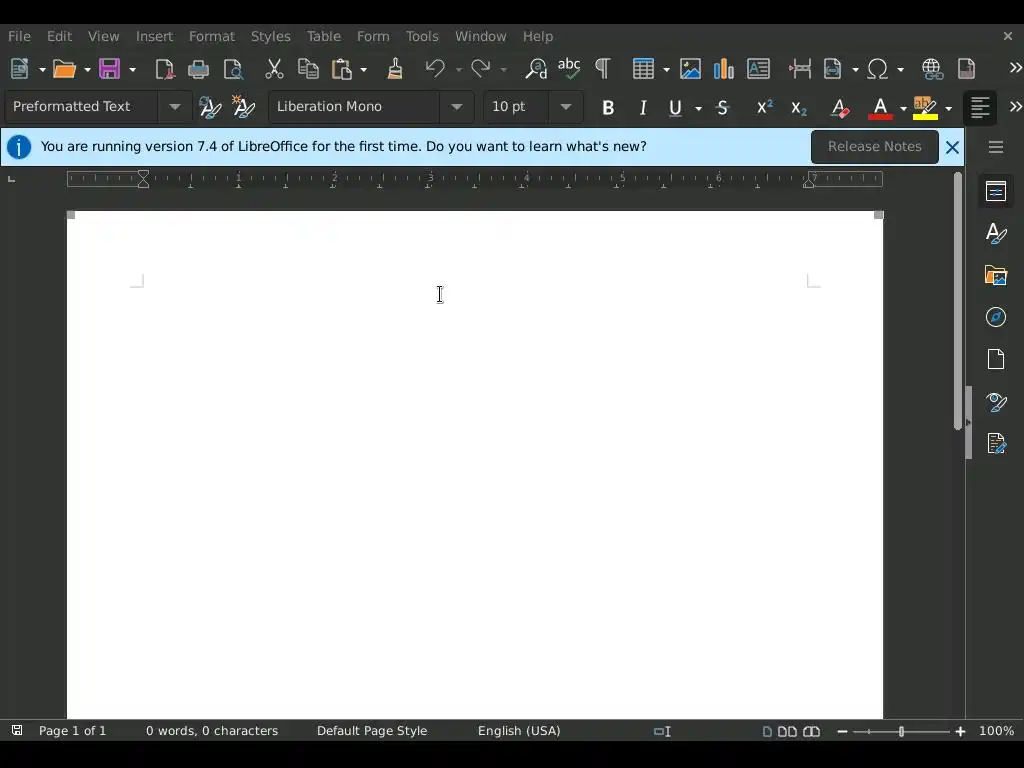Screen dimensions: 1024x768
Task: Expand the Liberation Mono font name dropdown
Action: 456,106
